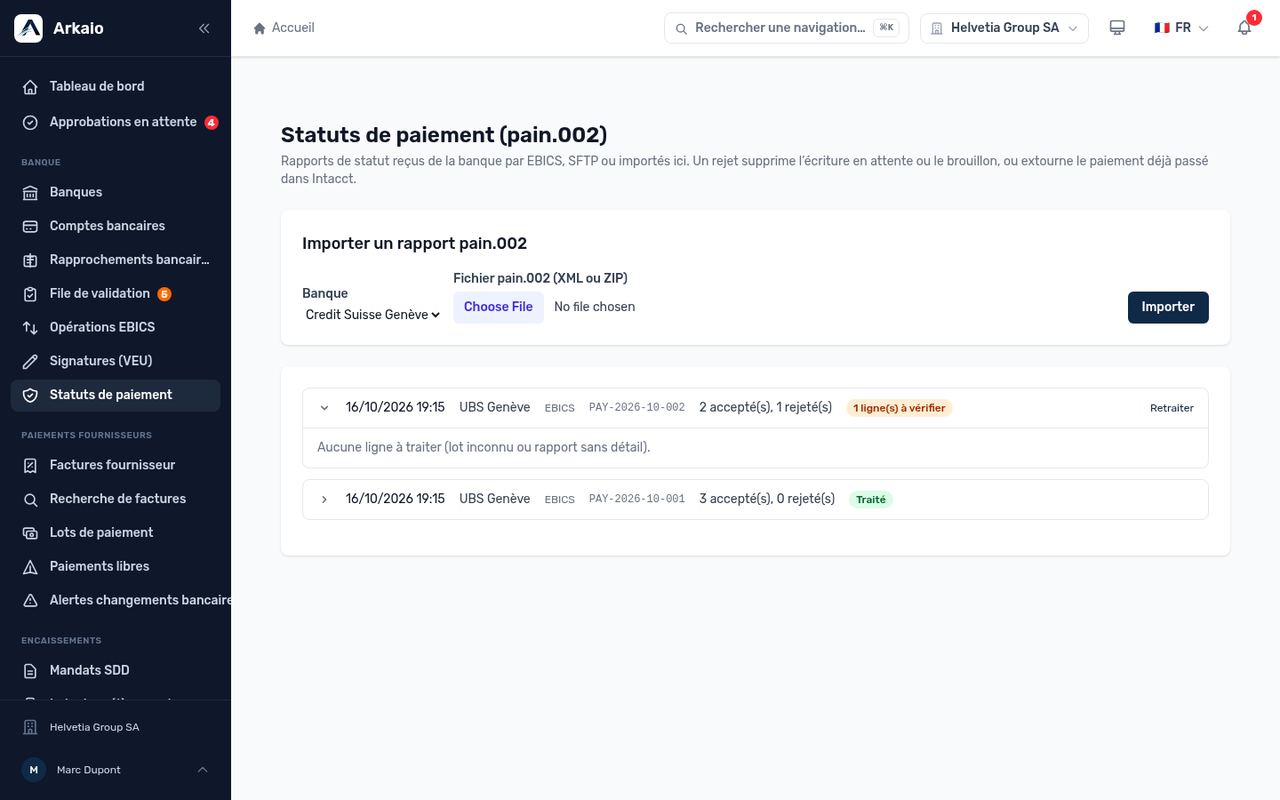Click the Arkaio logo icon

click(x=28, y=28)
